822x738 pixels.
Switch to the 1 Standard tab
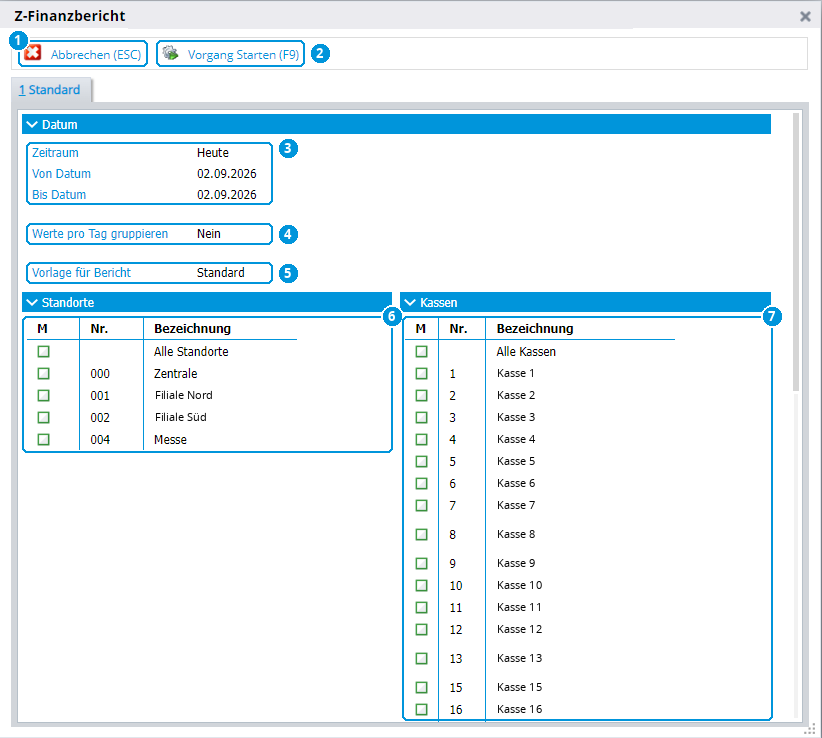point(50,90)
